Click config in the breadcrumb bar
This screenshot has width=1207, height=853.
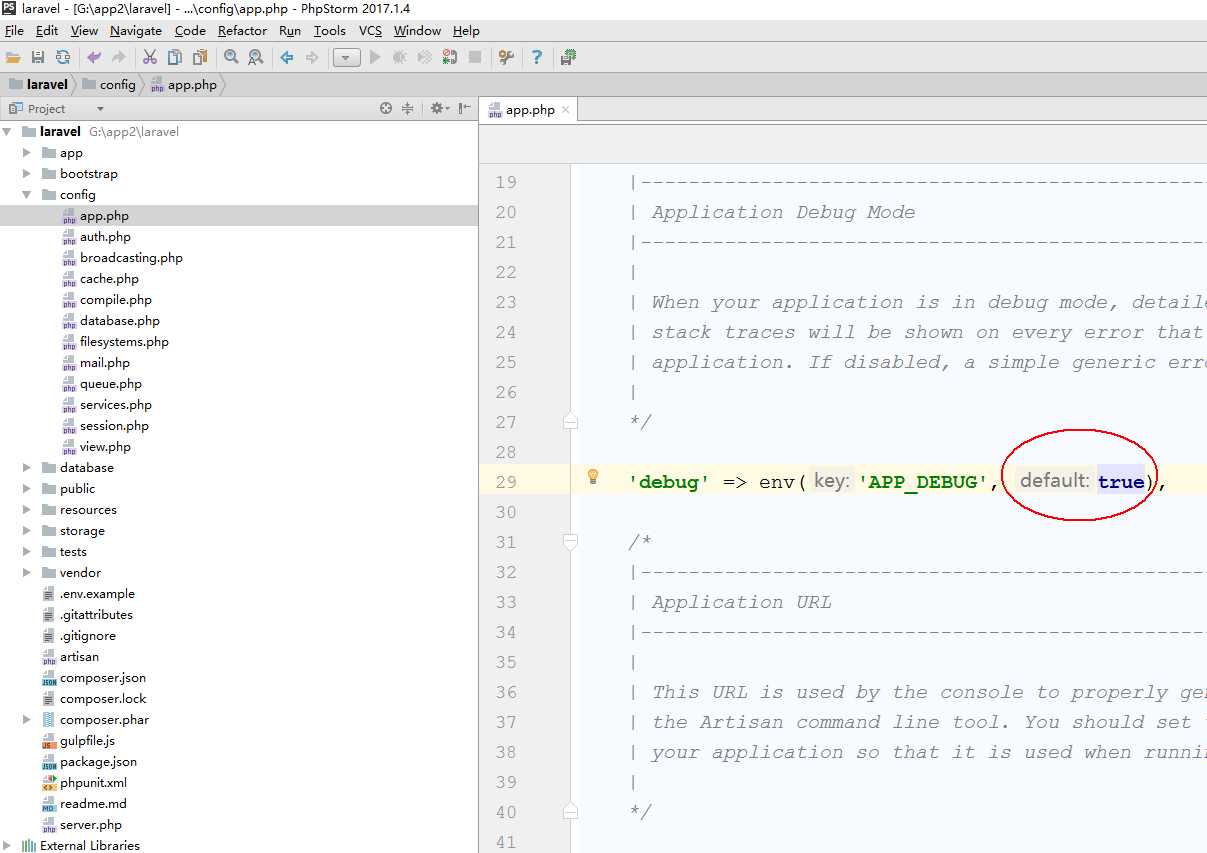pos(109,85)
